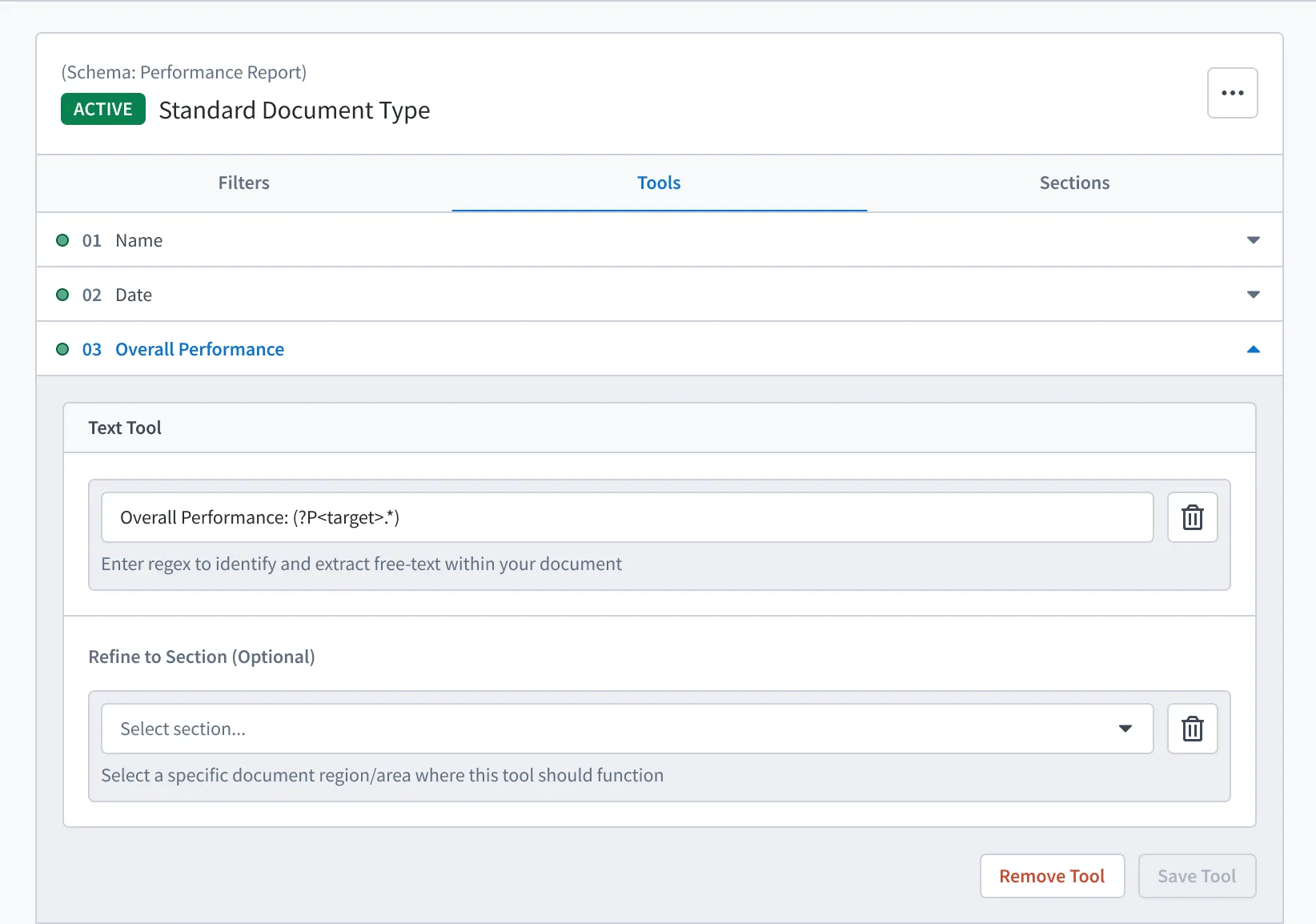Viewport: 1316px width, 924px height.
Task: Select the Tools tab
Action: [659, 183]
